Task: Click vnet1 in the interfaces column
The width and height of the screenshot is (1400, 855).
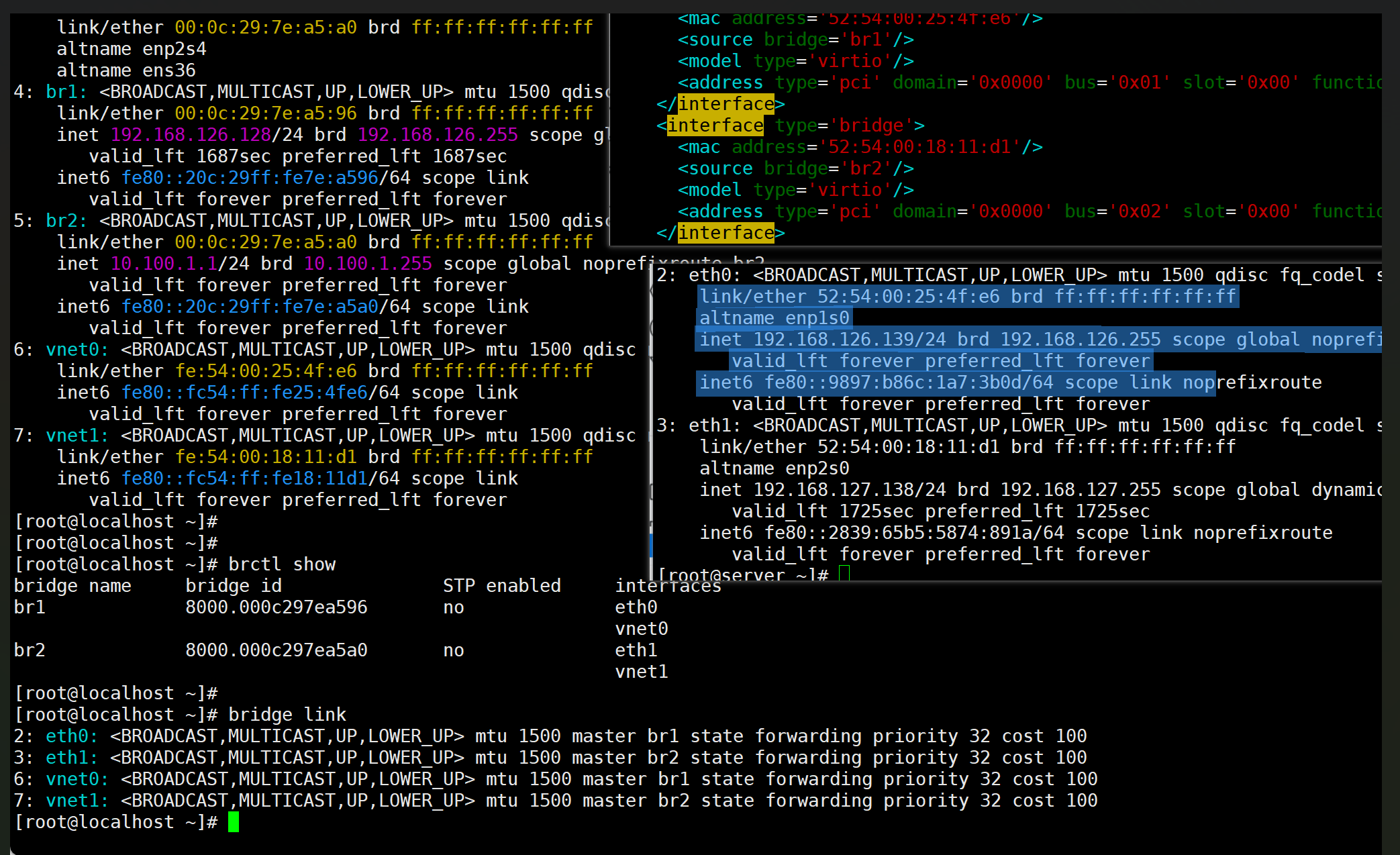Action: pyautogui.click(x=641, y=672)
